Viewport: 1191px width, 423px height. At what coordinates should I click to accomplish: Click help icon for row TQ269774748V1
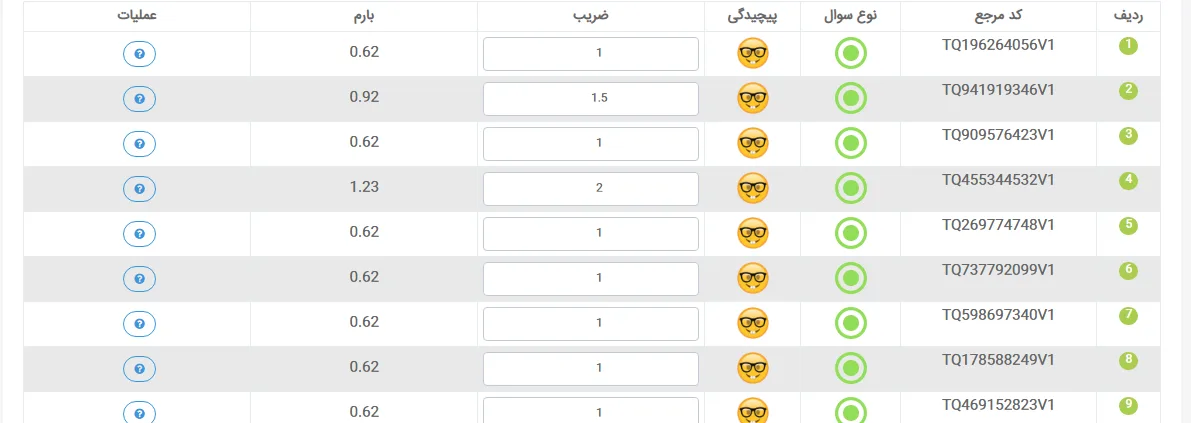click(x=139, y=233)
